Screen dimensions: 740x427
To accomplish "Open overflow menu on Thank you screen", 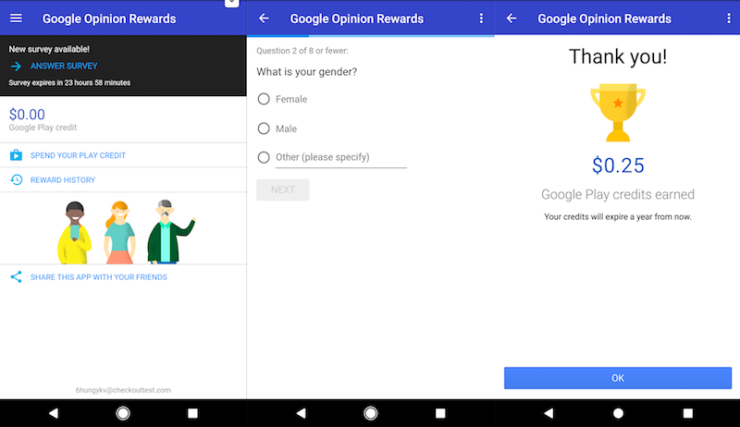I will [729, 18].
